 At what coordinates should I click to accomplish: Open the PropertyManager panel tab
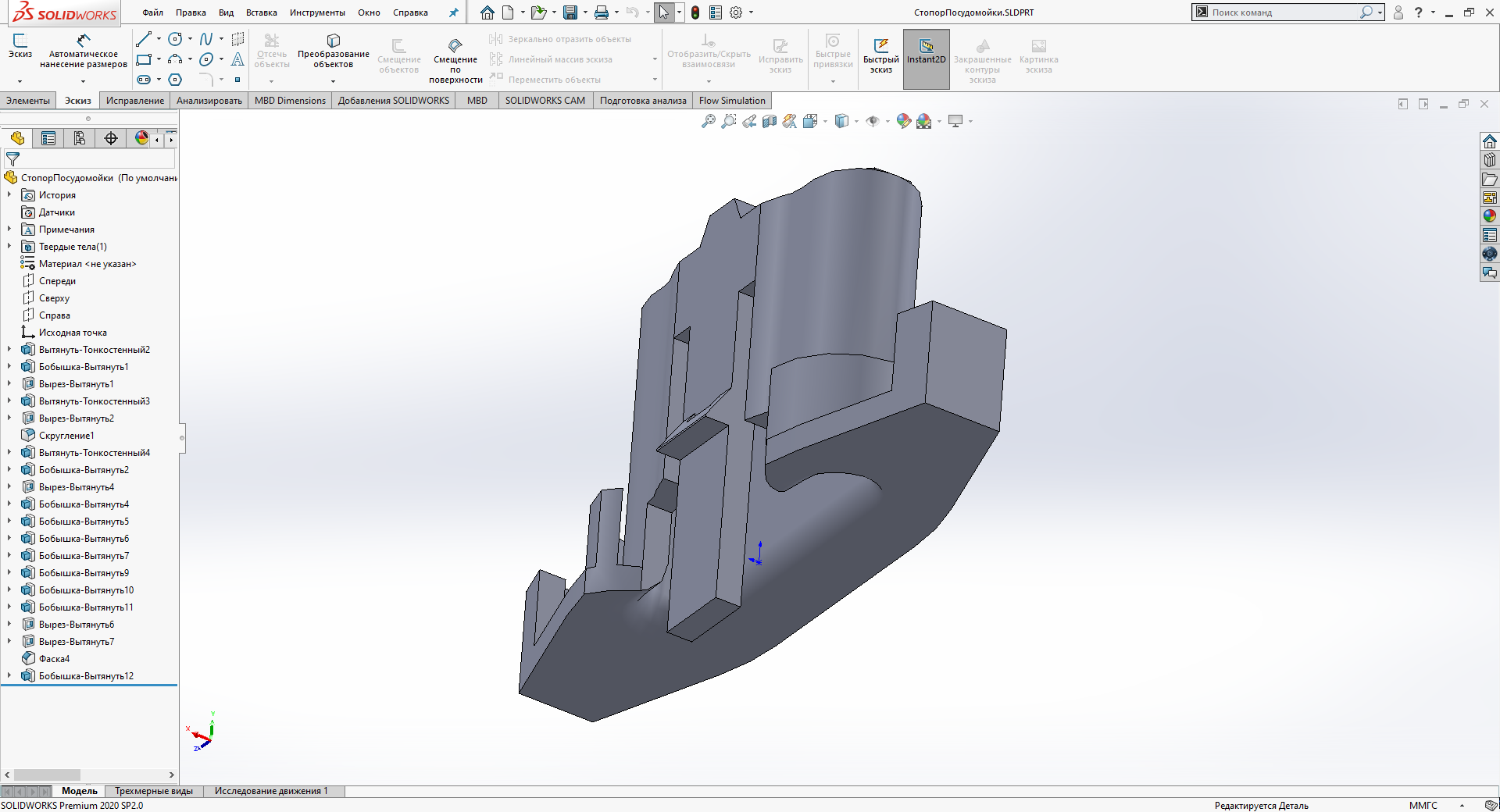tap(48, 138)
